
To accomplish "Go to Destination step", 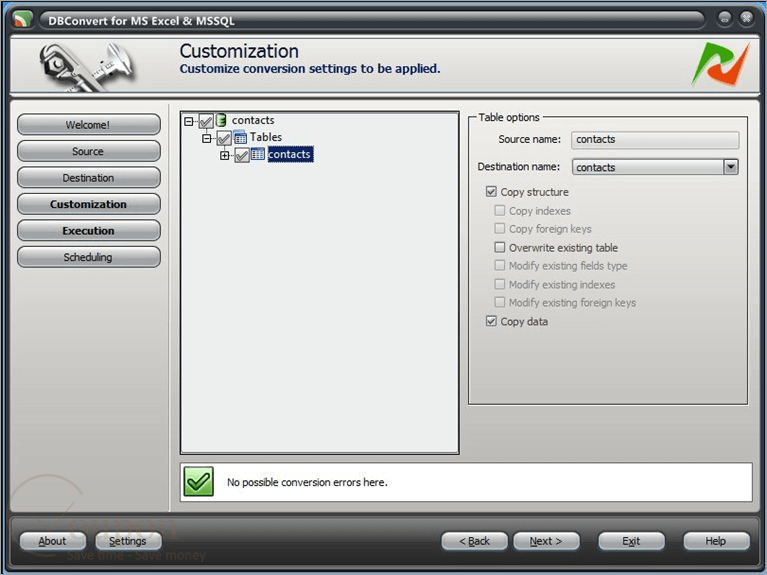I will (89, 178).
